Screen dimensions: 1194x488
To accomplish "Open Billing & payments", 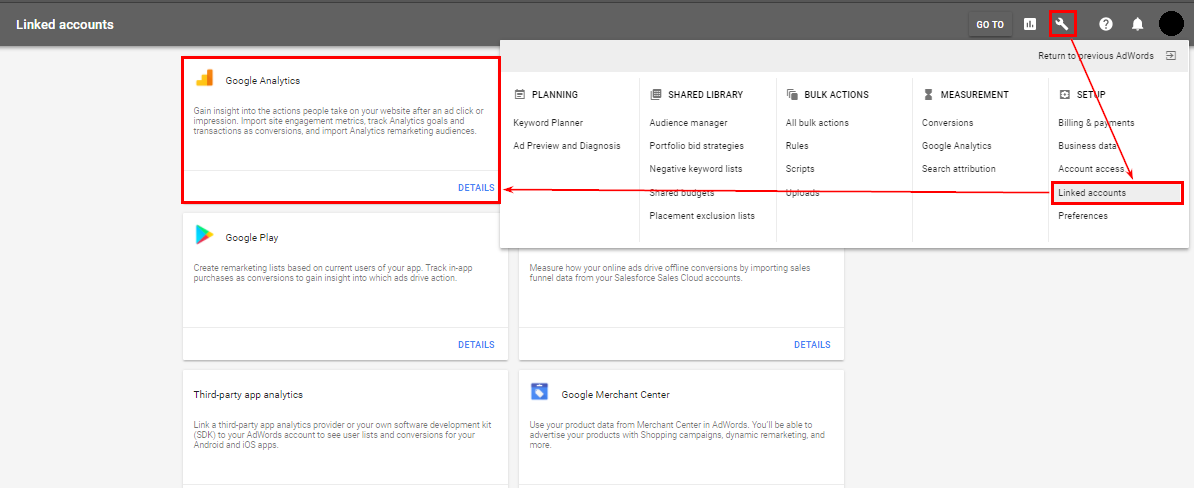I will pyautogui.click(x=1097, y=123).
